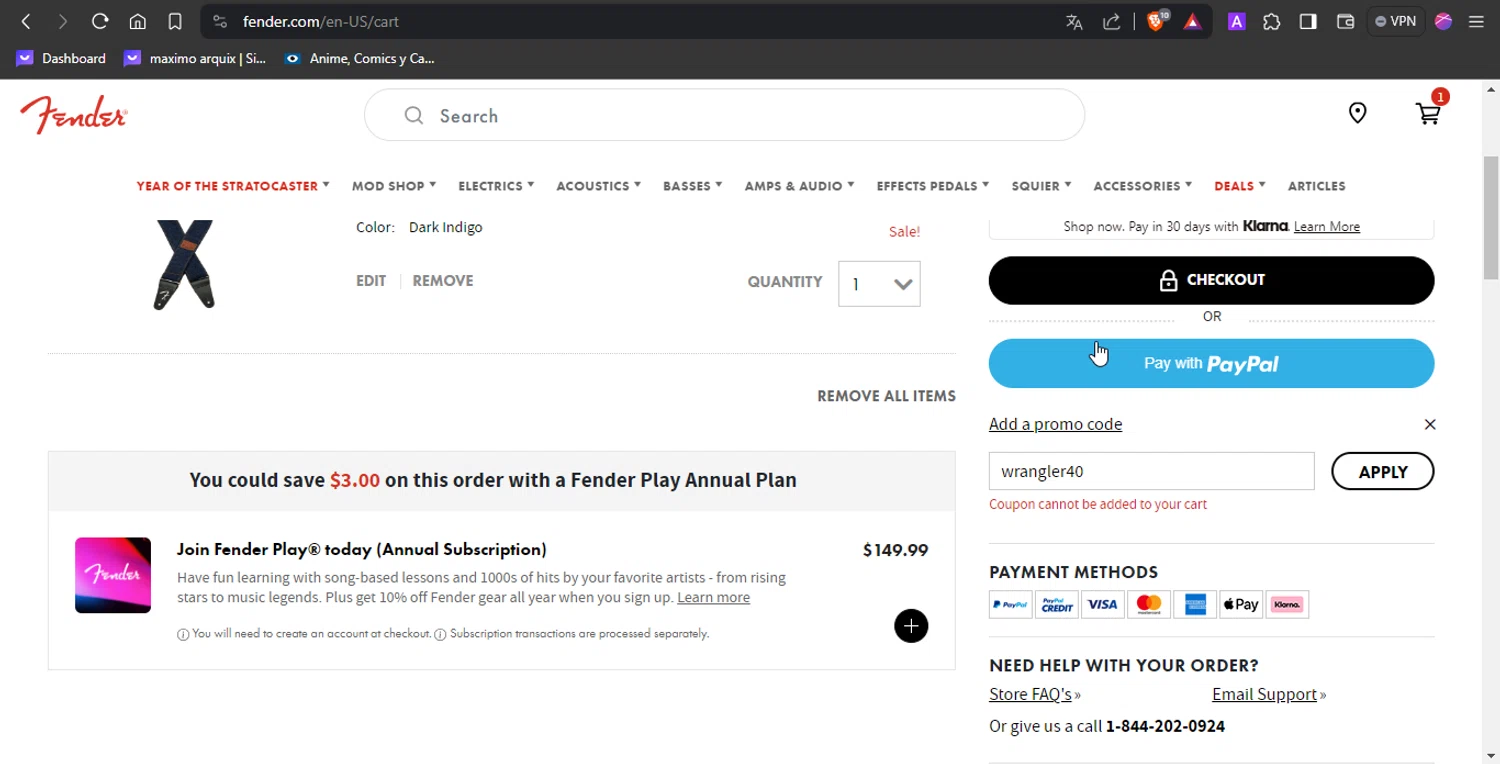Open the purple A extension icon
Image resolution: width=1500 pixels, height=764 pixels.
pos(1237,21)
